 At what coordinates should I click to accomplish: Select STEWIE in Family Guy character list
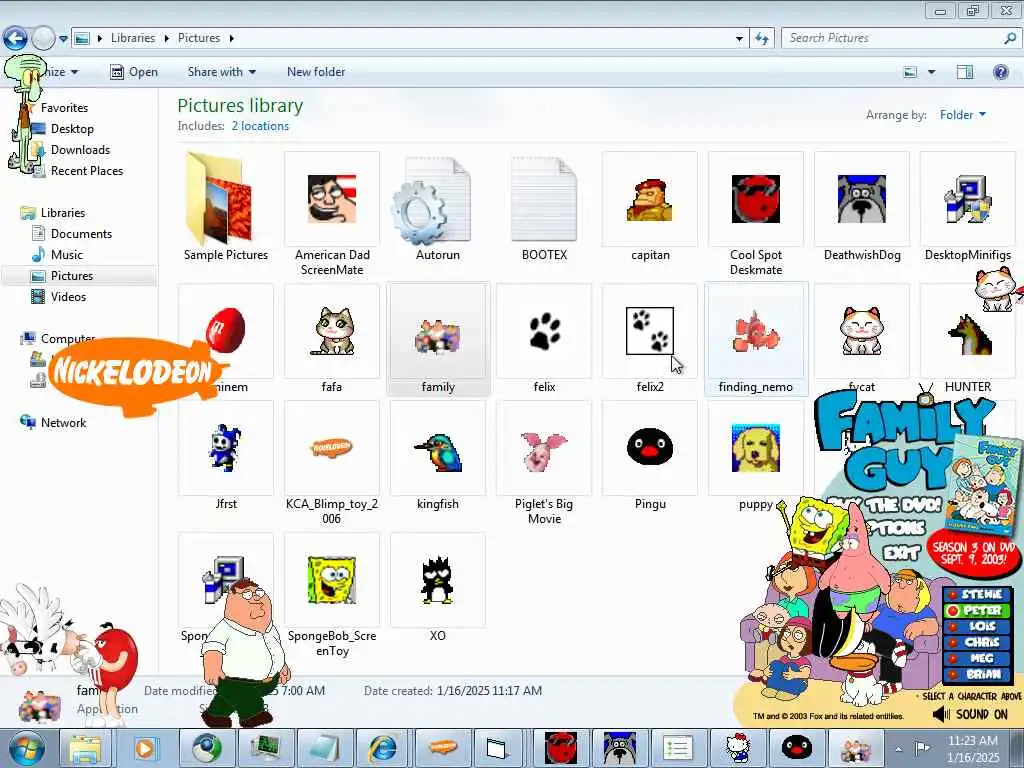pyautogui.click(x=977, y=594)
